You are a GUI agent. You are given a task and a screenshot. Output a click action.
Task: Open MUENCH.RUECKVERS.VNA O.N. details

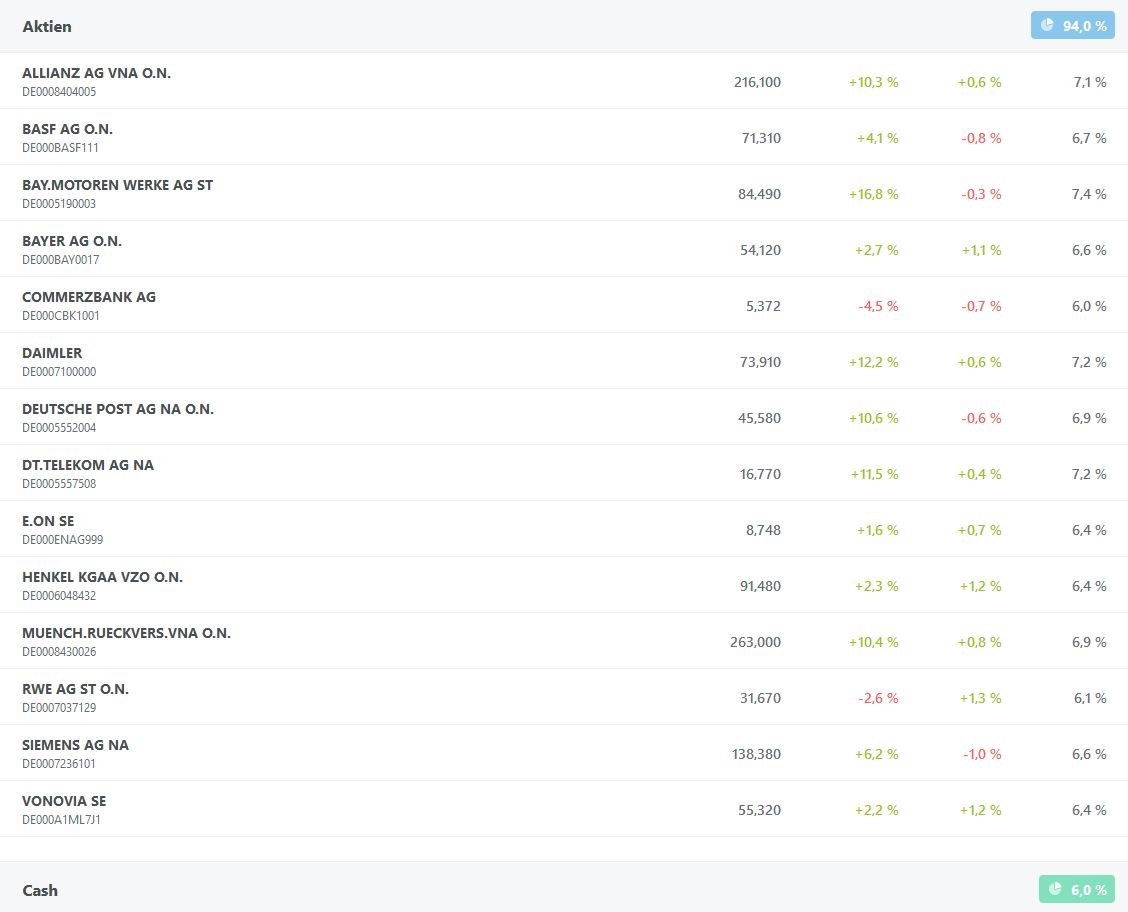click(x=126, y=633)
